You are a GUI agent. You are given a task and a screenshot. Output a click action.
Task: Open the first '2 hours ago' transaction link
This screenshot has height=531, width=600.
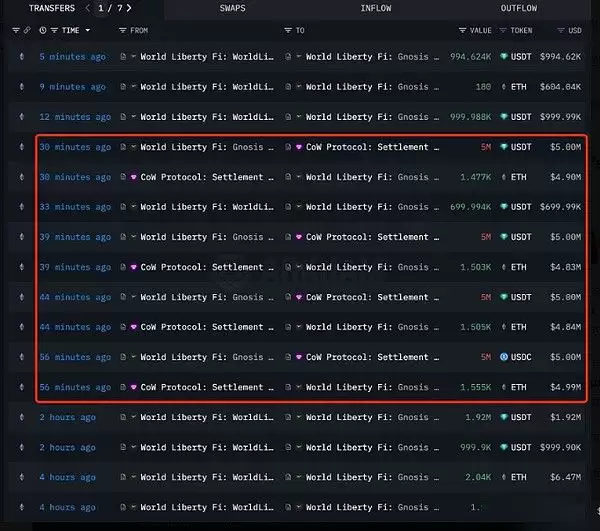tap(67, 417)
